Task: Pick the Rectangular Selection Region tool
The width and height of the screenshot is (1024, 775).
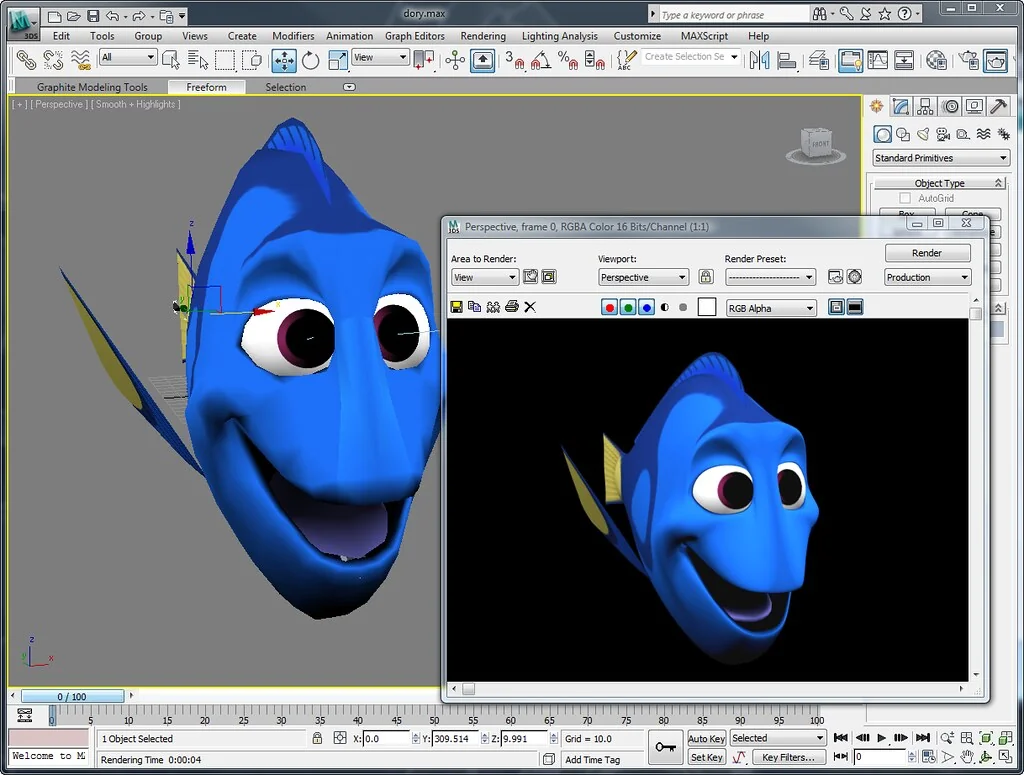Action: [x=225, y=60]
